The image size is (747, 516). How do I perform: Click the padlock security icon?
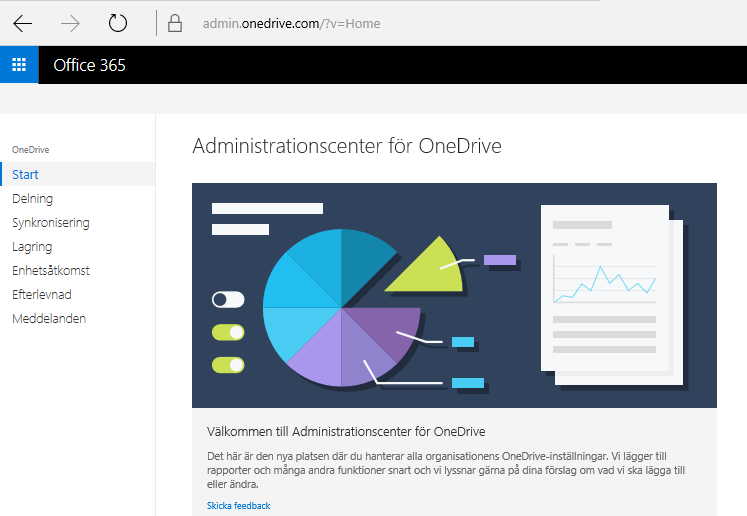coord(175,23)
